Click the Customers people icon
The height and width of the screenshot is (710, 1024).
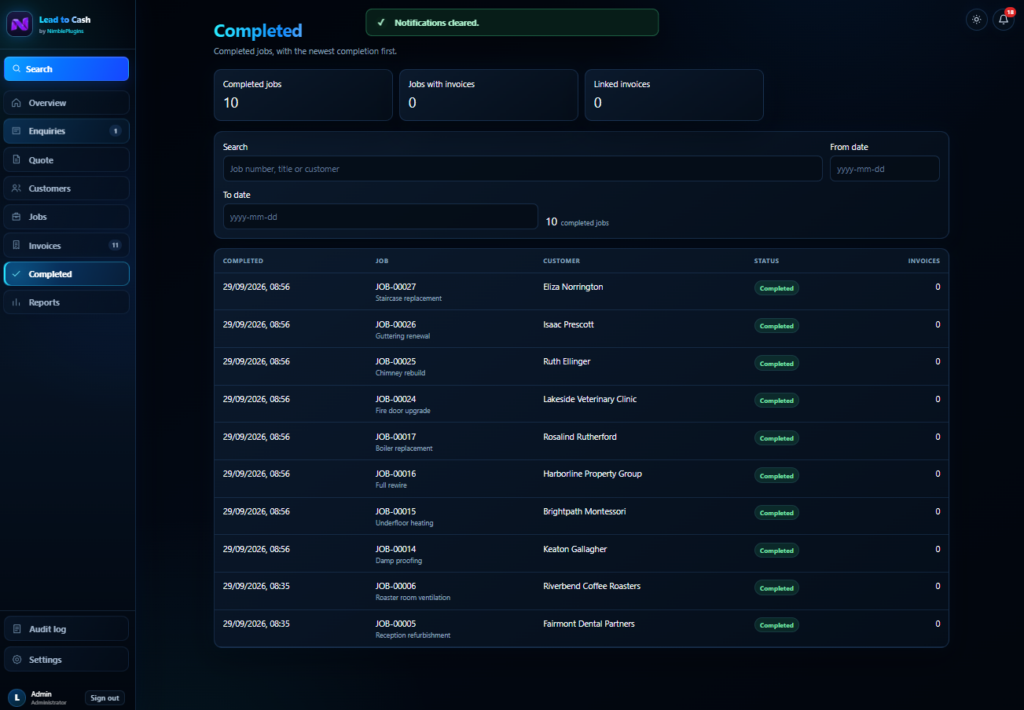16,188
